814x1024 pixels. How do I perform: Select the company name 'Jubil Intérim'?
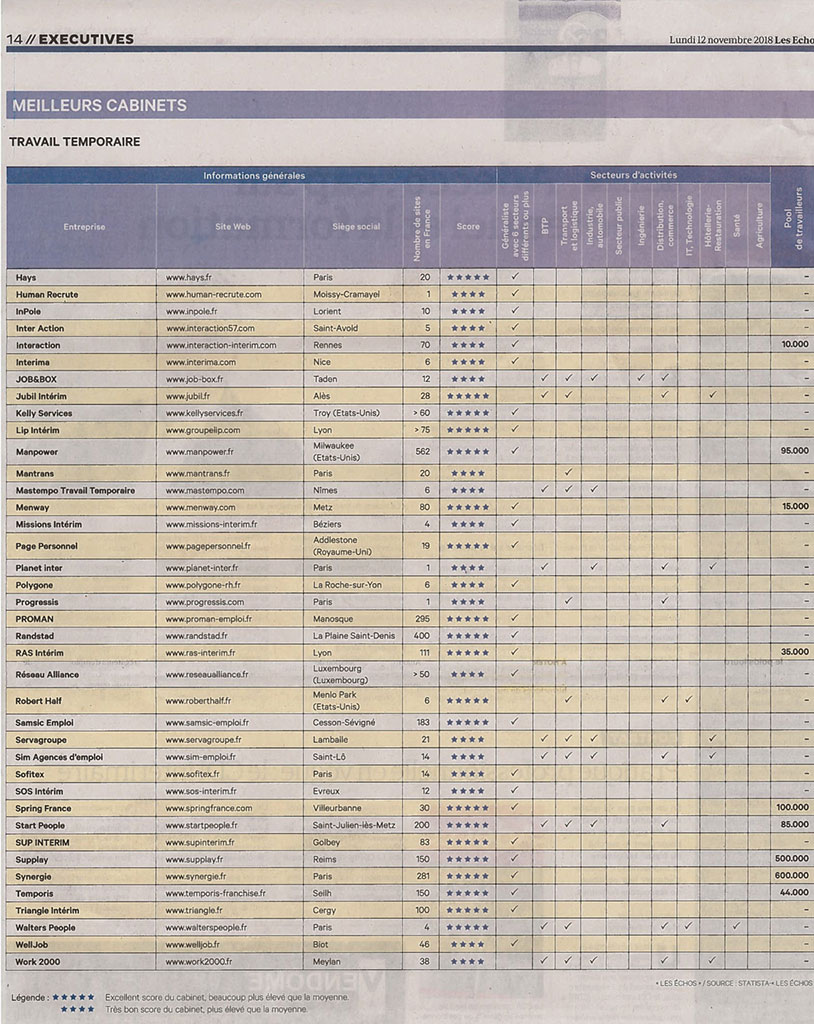coord(41,396)
